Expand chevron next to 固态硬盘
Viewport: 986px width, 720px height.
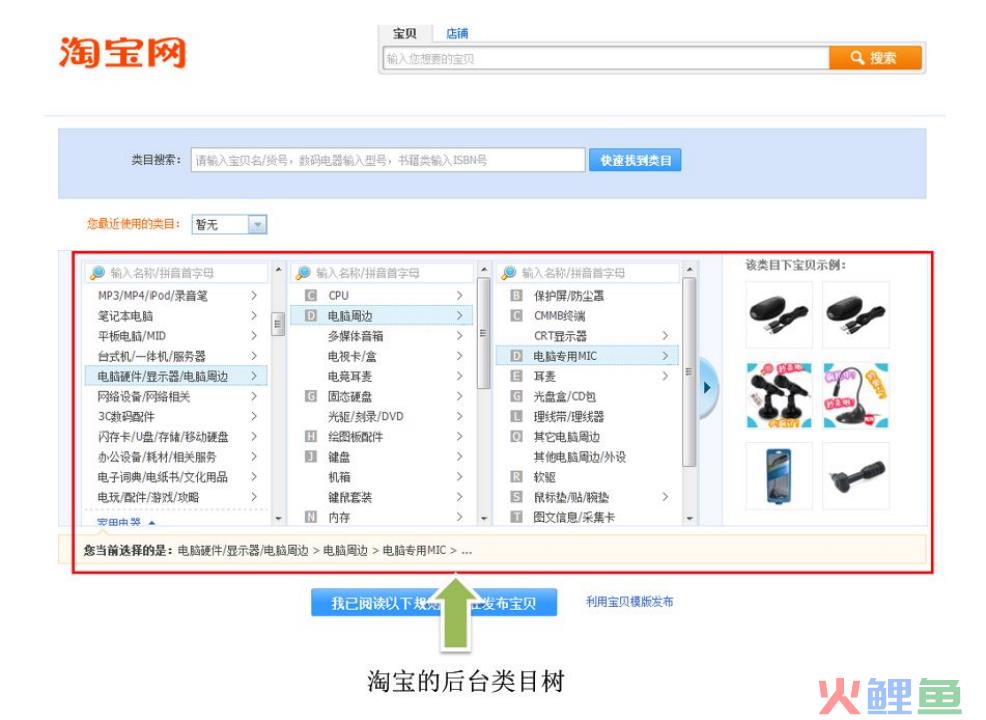[x=460, y=396]
